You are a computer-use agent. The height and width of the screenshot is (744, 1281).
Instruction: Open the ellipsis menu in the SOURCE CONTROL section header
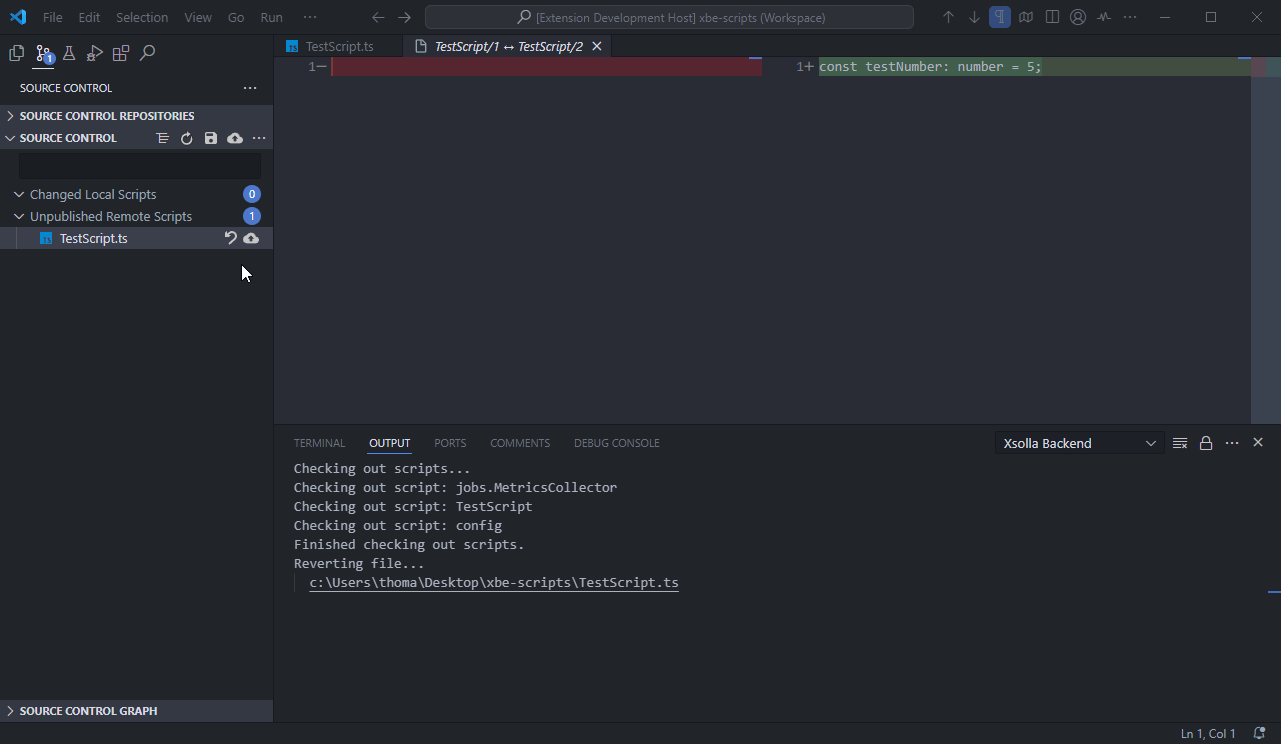pos(259,138)
